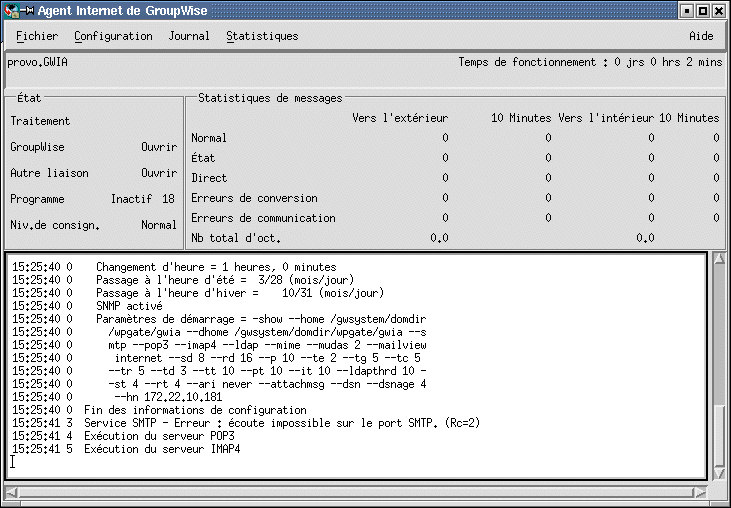Click the Exécution du serveur POP3 line
The height and width of the screenshot is (508, 731).
point(123,436)
